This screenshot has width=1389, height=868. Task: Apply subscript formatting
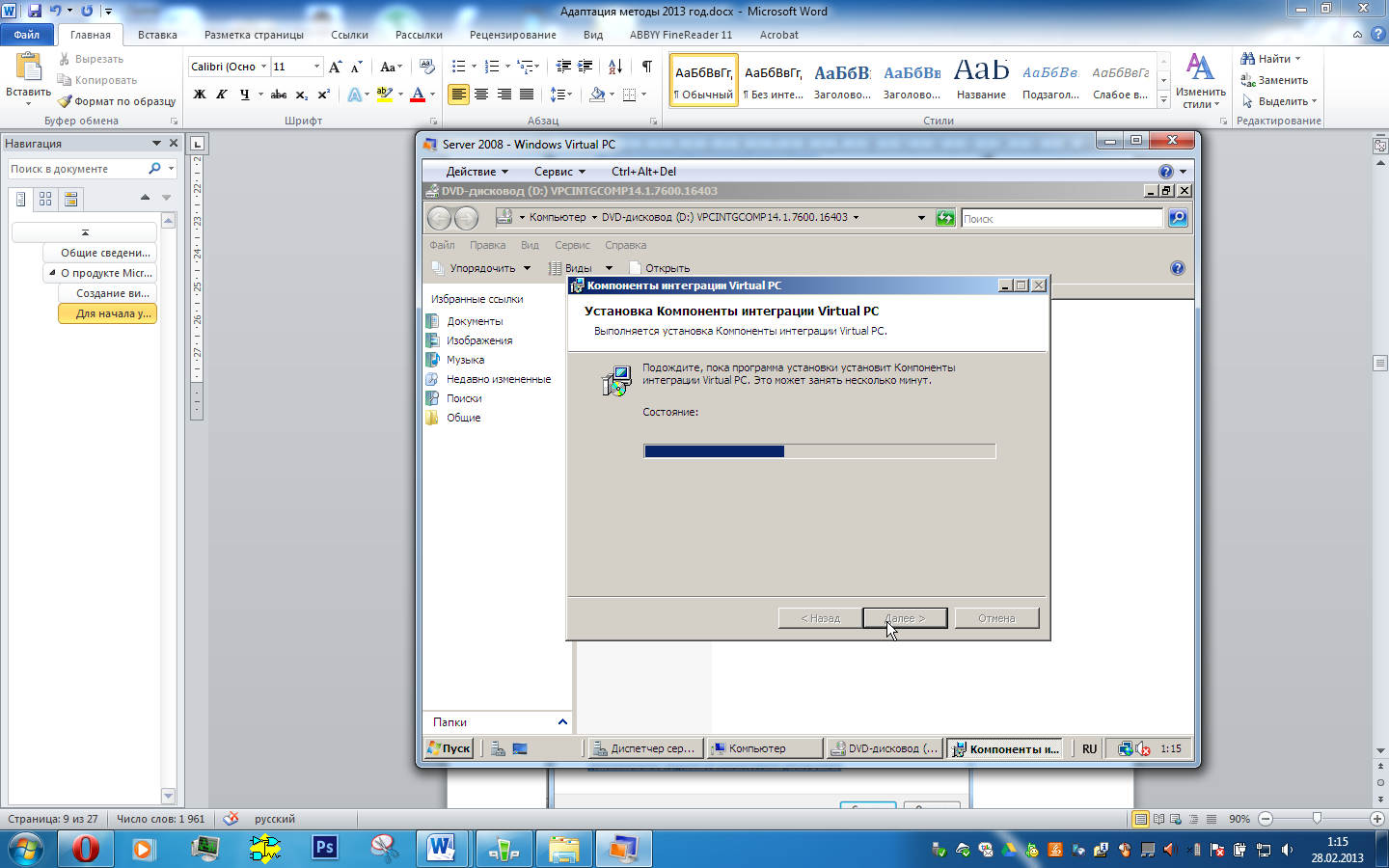click(302, 95)
